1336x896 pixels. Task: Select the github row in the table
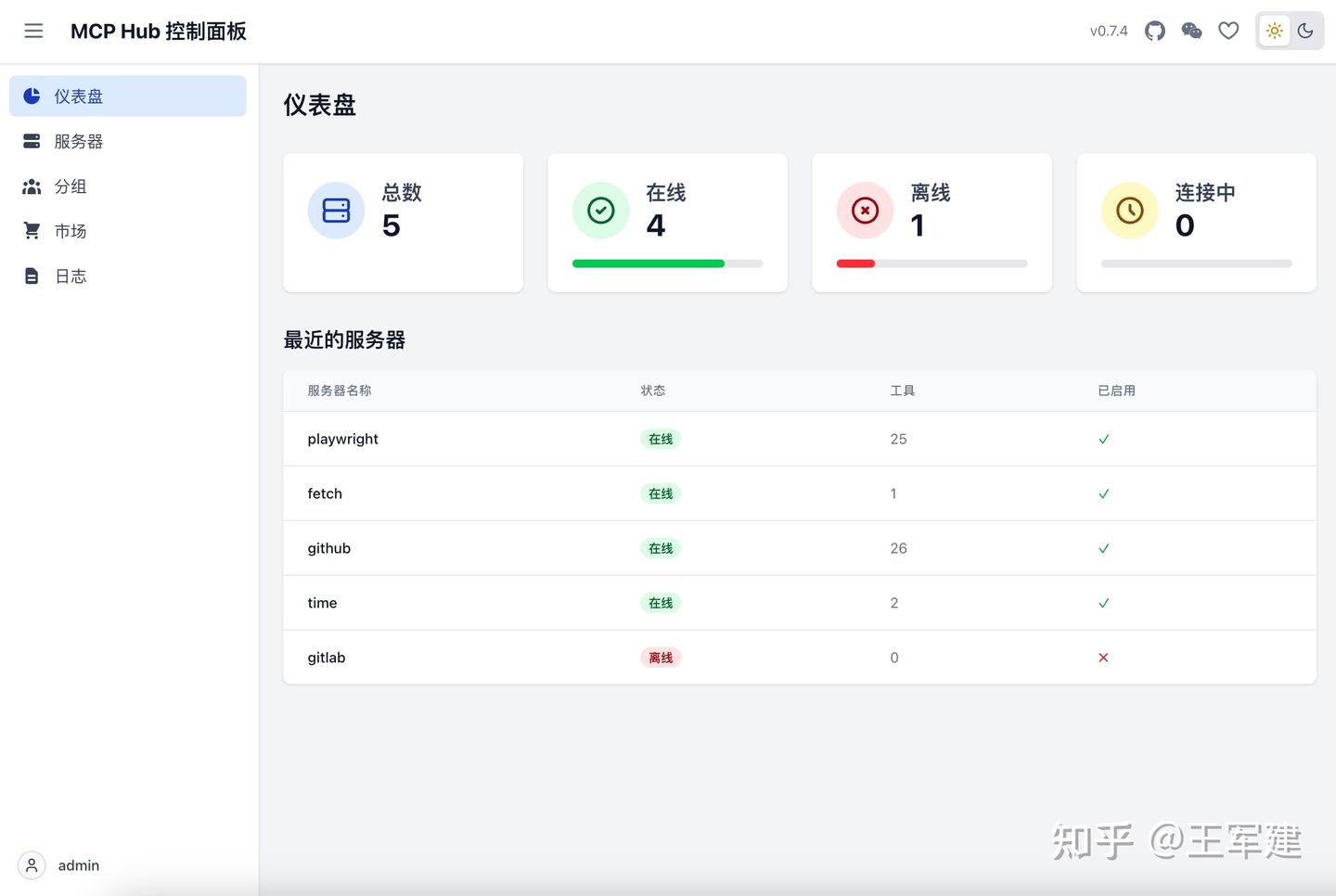point(329,548)
